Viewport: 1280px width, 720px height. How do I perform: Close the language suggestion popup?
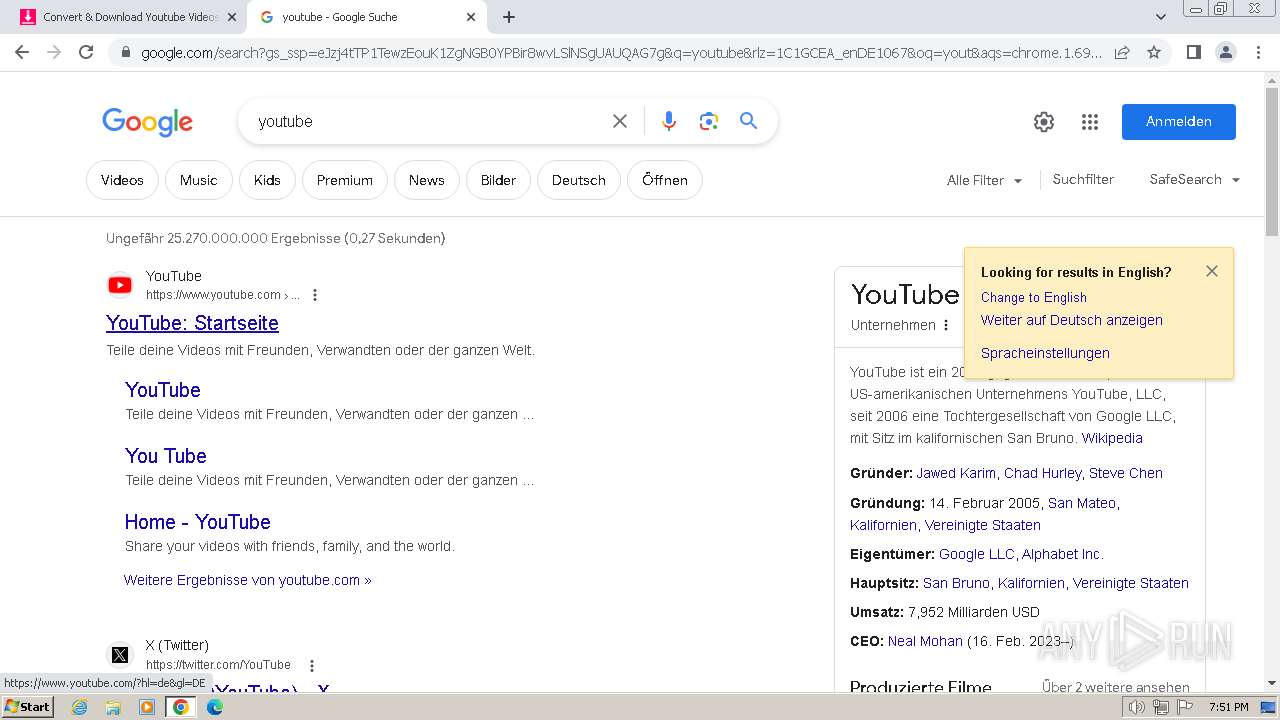(1212, 271)
